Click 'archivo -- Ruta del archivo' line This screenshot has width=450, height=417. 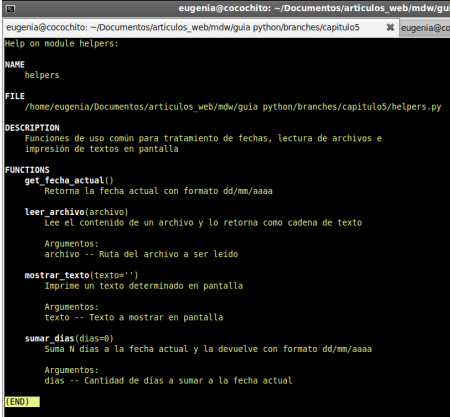[141, 254]
